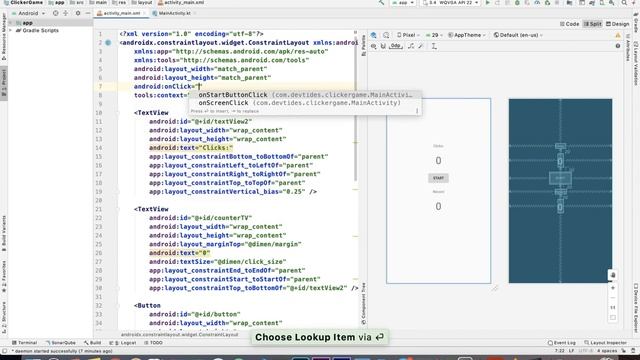The image size is (640, 360).
Task: Click the 4 spaces indent status indicator
Action: click(607, 351)
